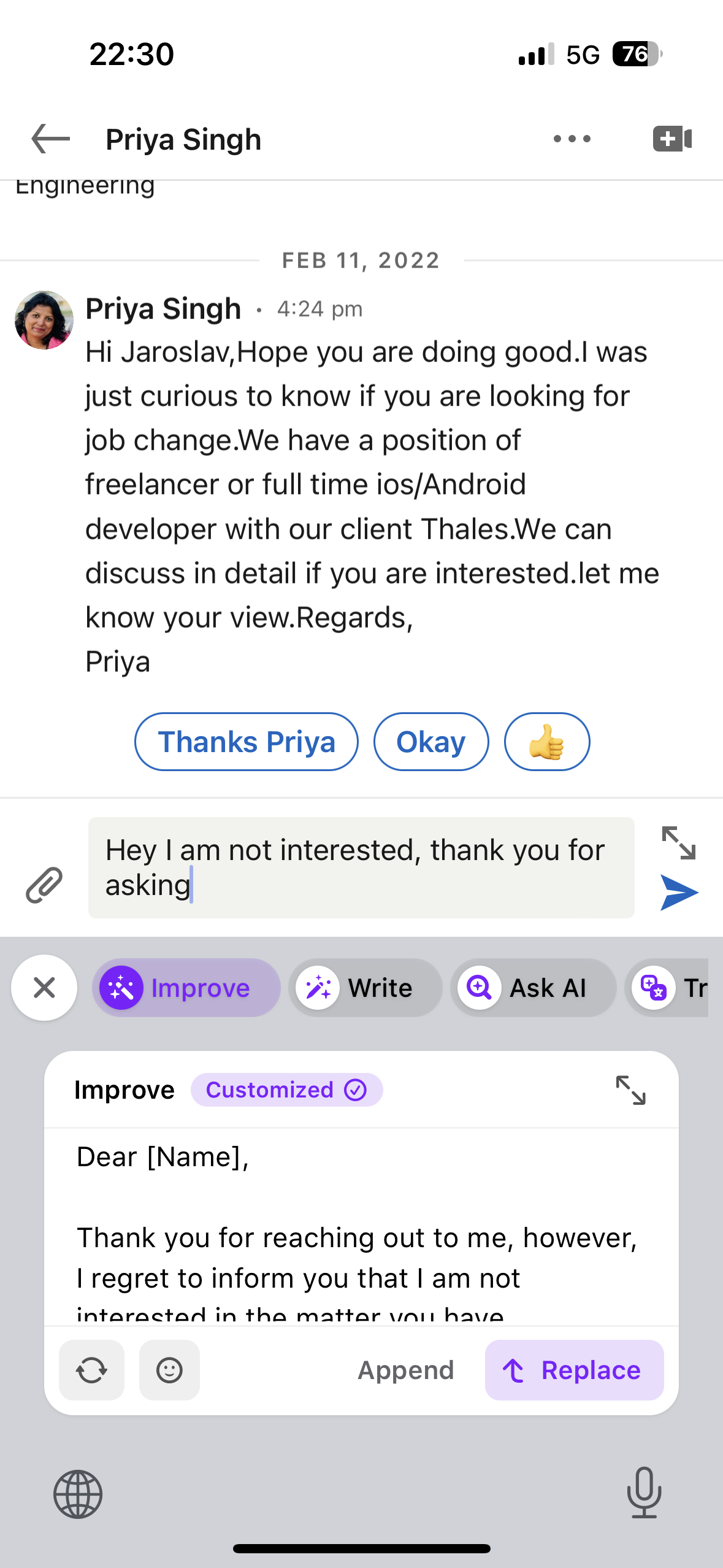Close the AI keyboard toolbar
The width and height of the screenshot is (723, 1568).
44,988
